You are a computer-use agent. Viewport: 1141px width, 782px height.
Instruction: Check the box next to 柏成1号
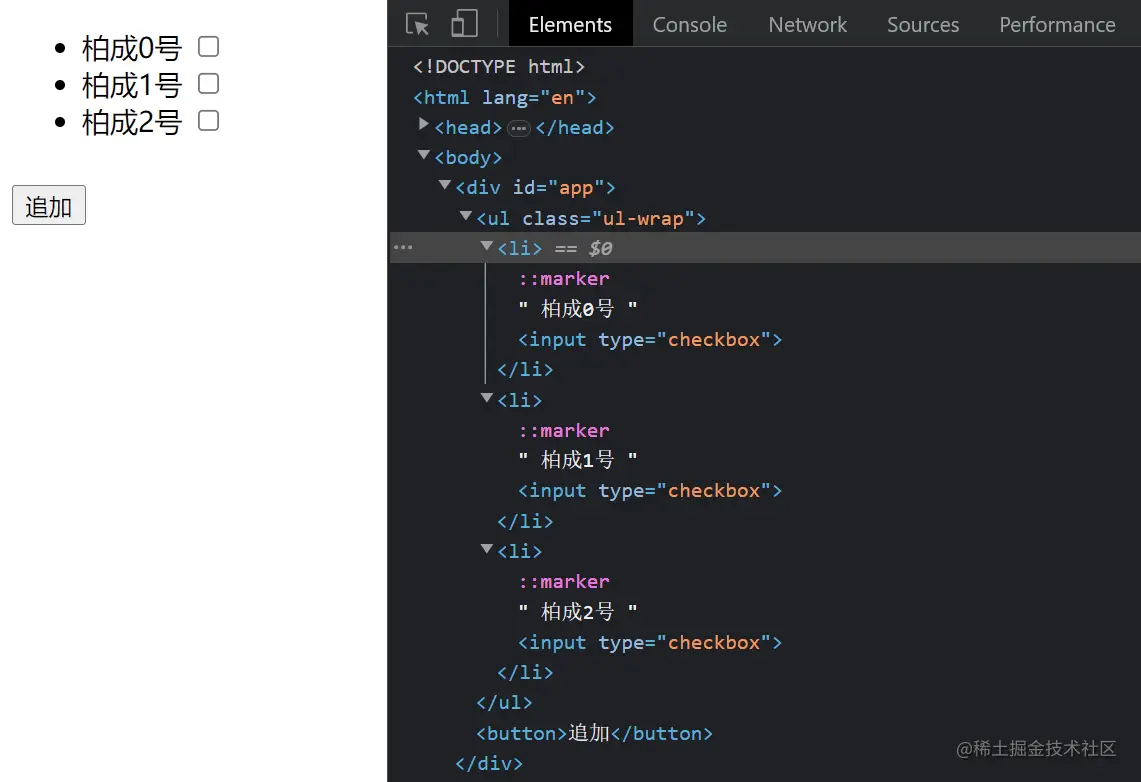[x=209, y=84]
